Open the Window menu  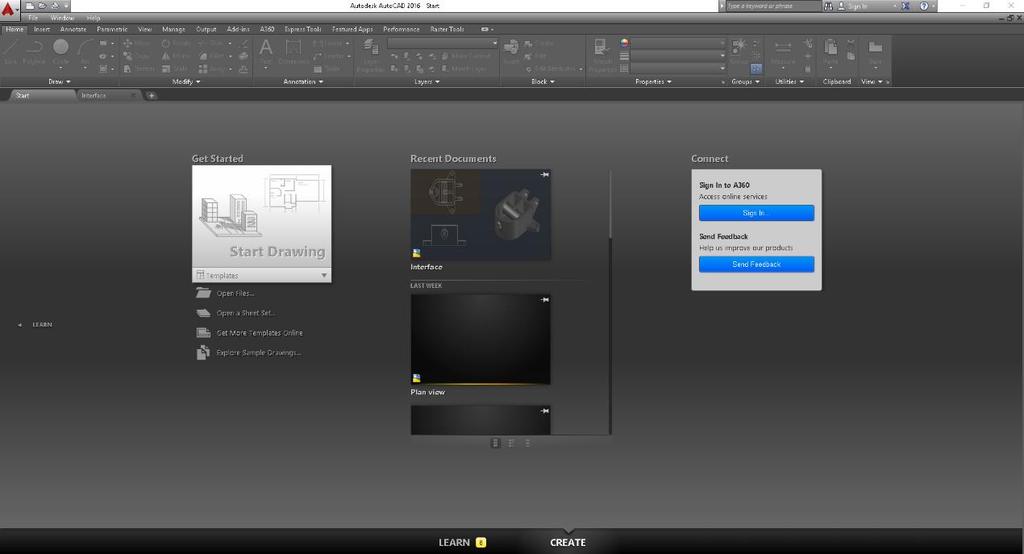coord(62,18)
